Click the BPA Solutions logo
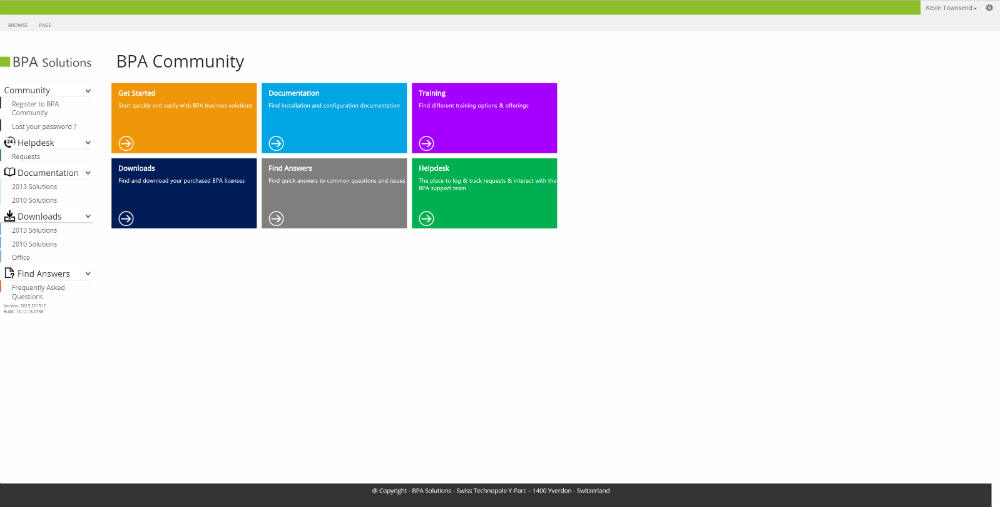Image resolution: width=1000 pixels, height=507 pixels. 46,62
